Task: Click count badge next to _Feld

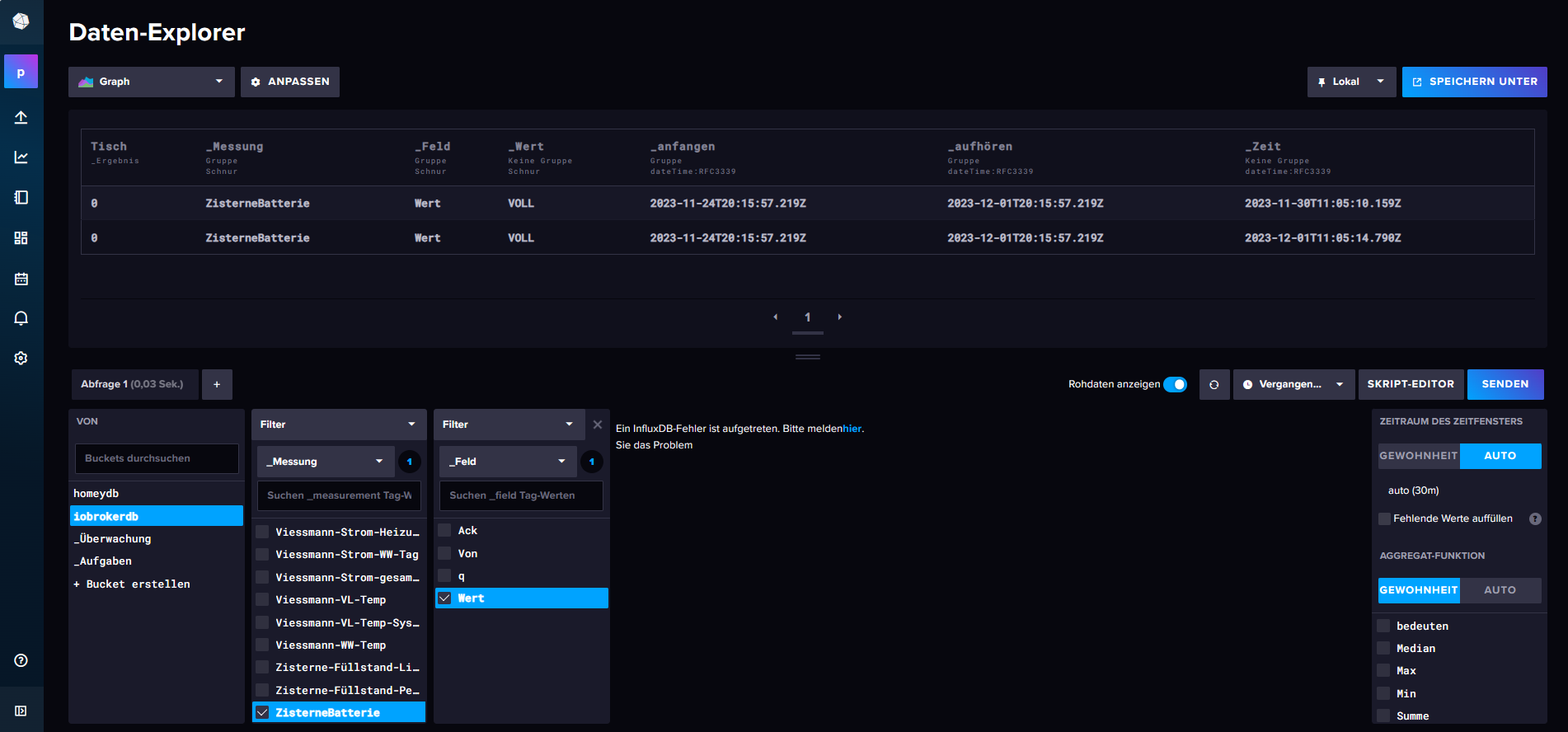Action: tap(592, 462)
